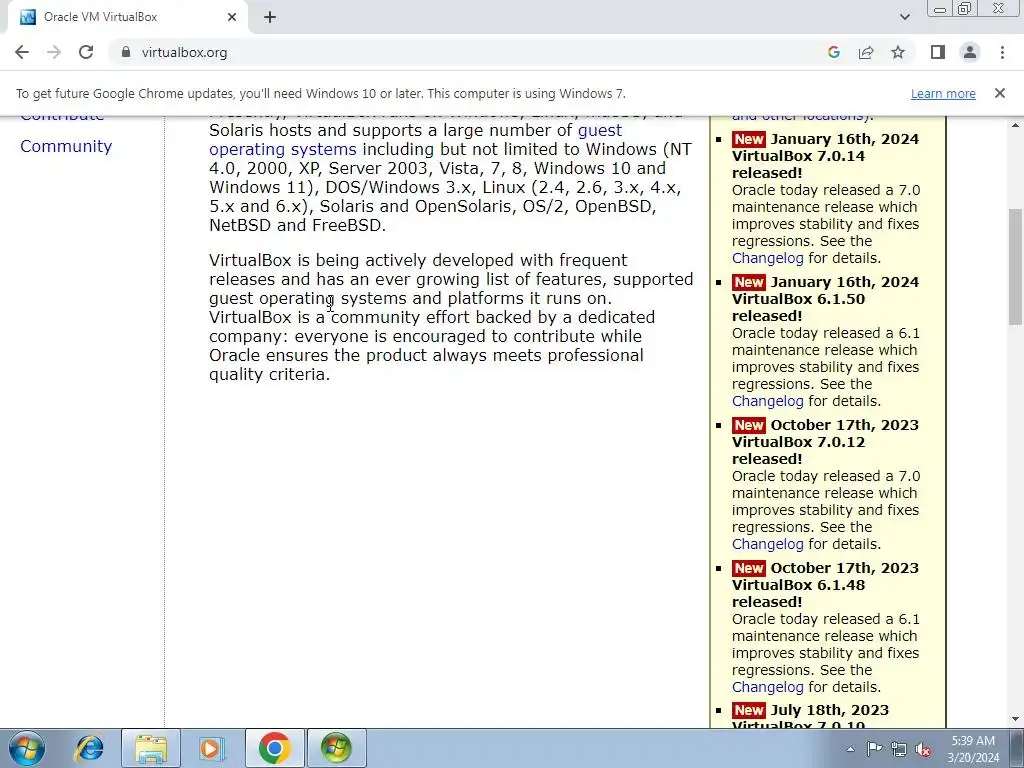Launch Internet Explorer from the taskbar
The width and height of the screenshot is (1024, 768).
pyautogui.click(x=89, y=748)
